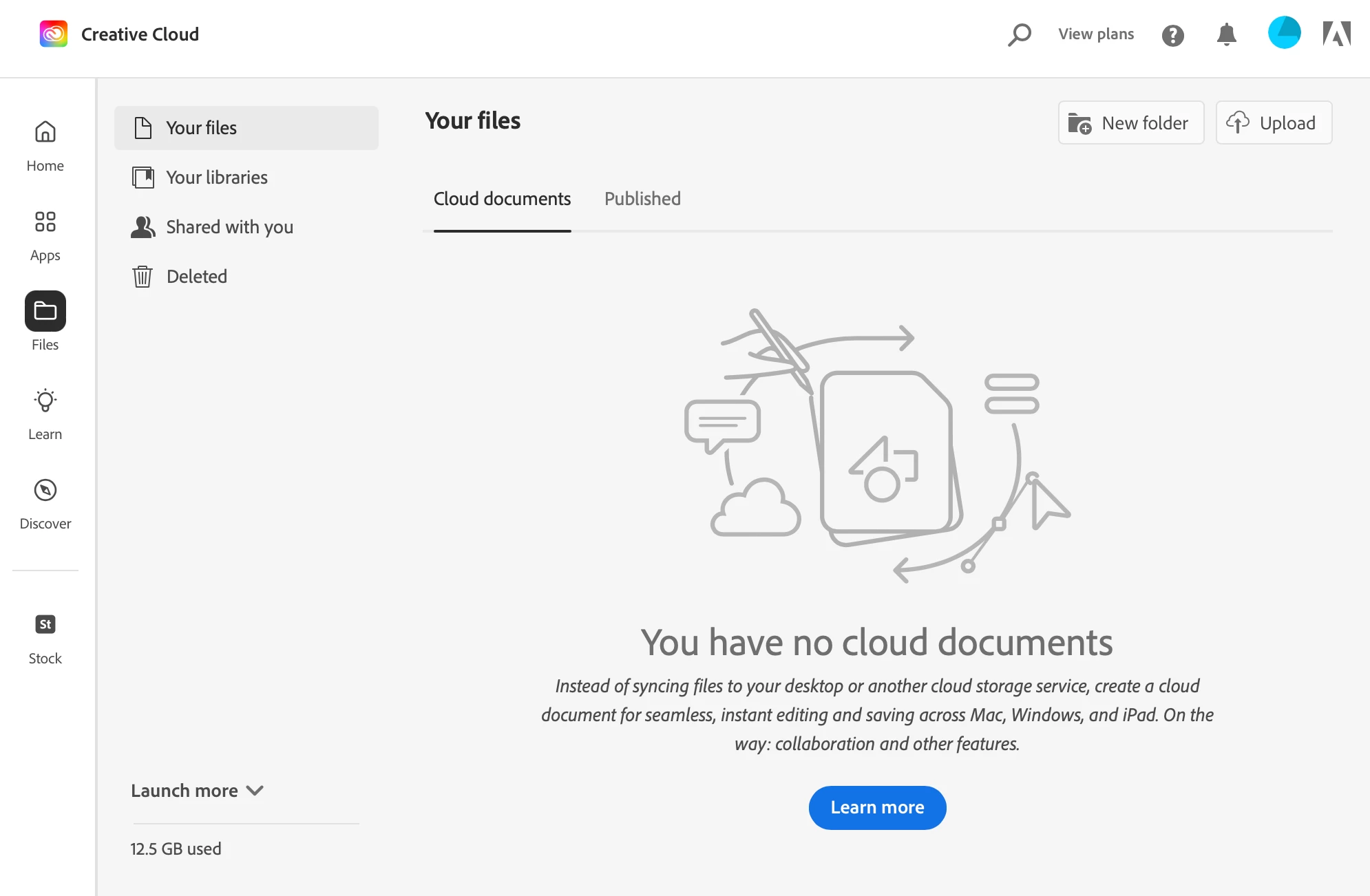This screenshot has height=896, width=1370.
Task: Open the blue account avatar
Action: click(1284, 33)
